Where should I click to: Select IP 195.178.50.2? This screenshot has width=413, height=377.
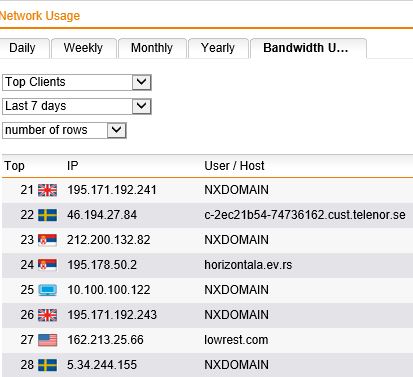point(102,265)
